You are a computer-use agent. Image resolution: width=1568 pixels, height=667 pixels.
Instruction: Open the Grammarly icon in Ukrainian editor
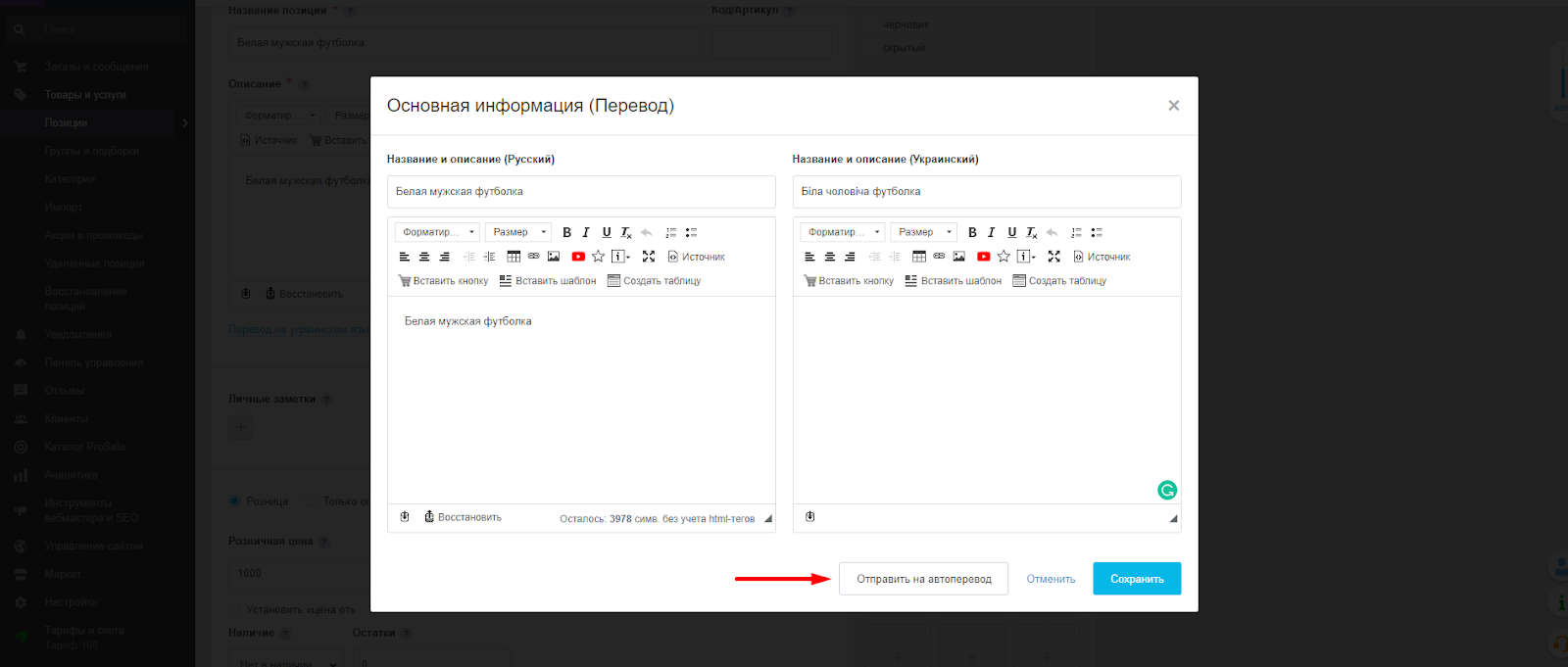(1167, 490)
